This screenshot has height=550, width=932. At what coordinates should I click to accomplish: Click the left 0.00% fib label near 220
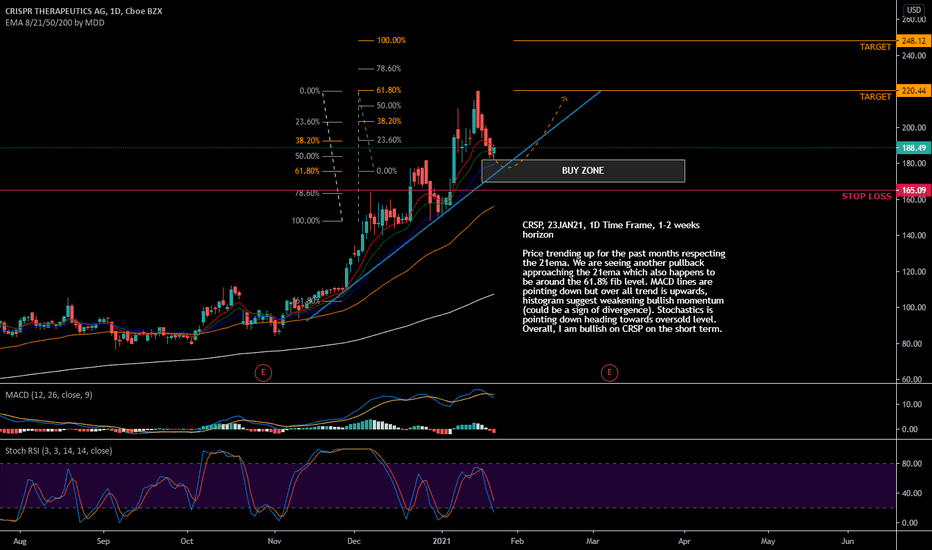click(x=310, y=91)
